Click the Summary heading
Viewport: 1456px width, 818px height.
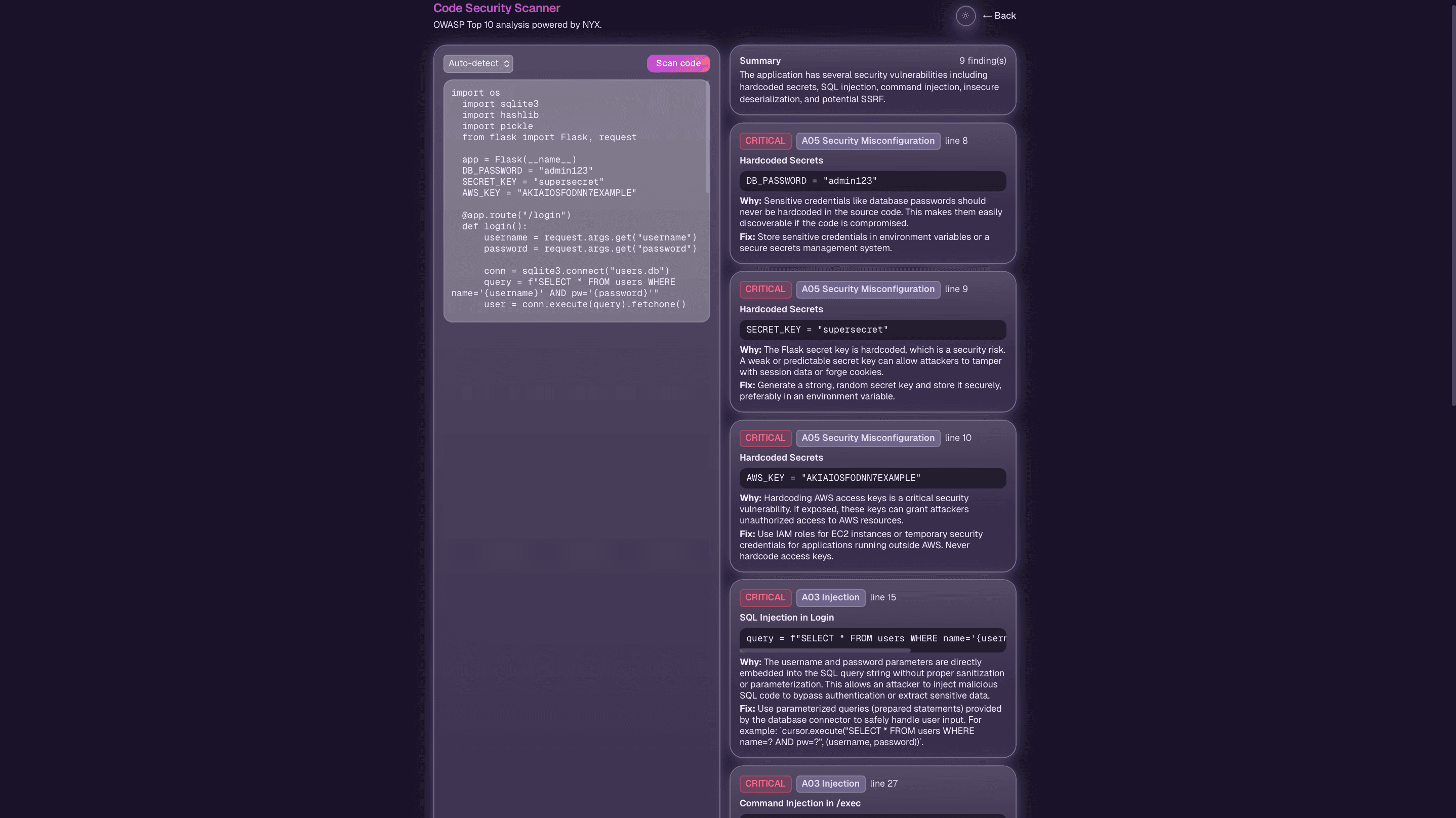[x=760, y=60]
